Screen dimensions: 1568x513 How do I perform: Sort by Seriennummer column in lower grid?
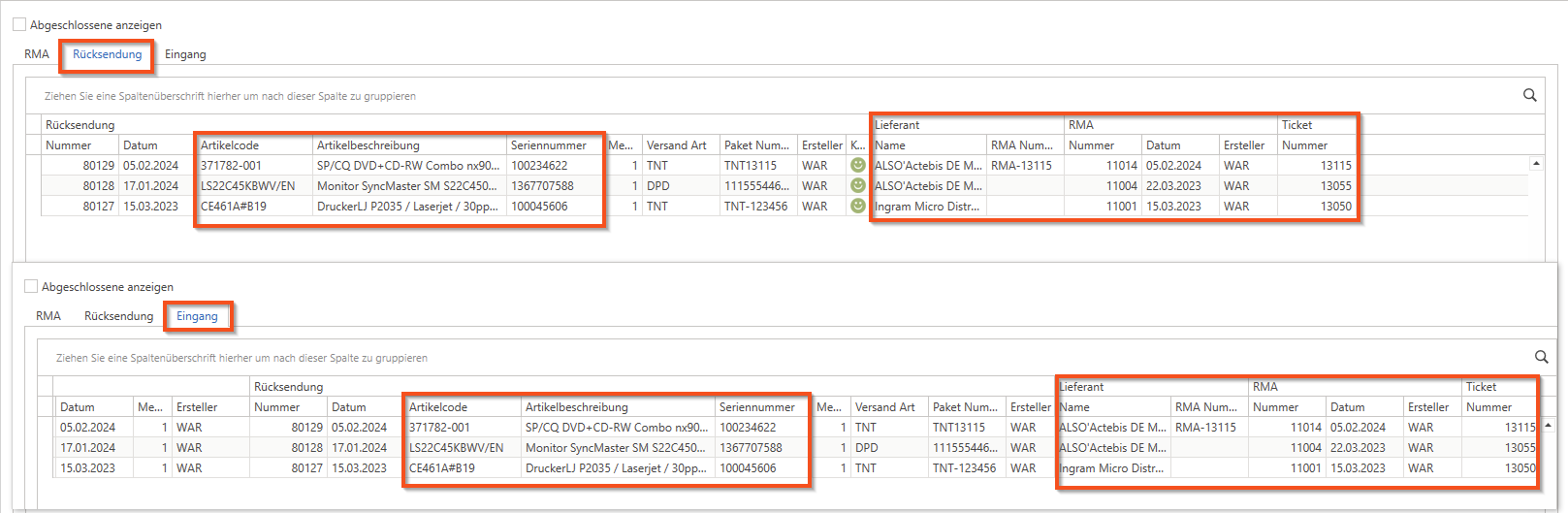(756, 407)
